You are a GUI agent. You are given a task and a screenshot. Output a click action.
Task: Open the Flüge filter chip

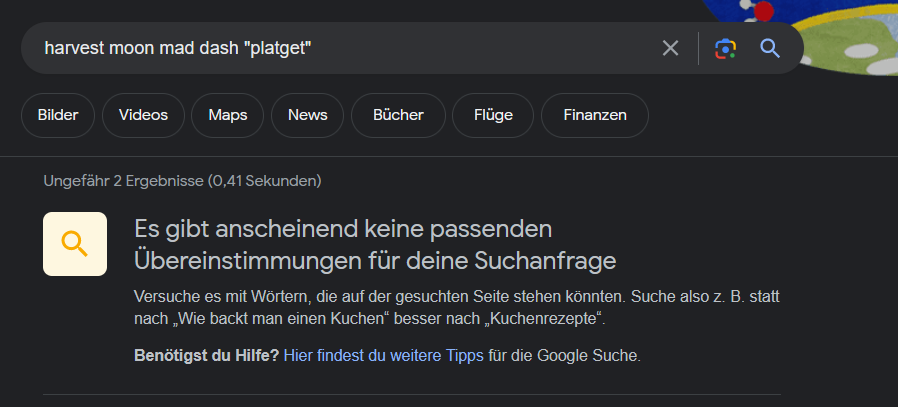pos(493,116)
